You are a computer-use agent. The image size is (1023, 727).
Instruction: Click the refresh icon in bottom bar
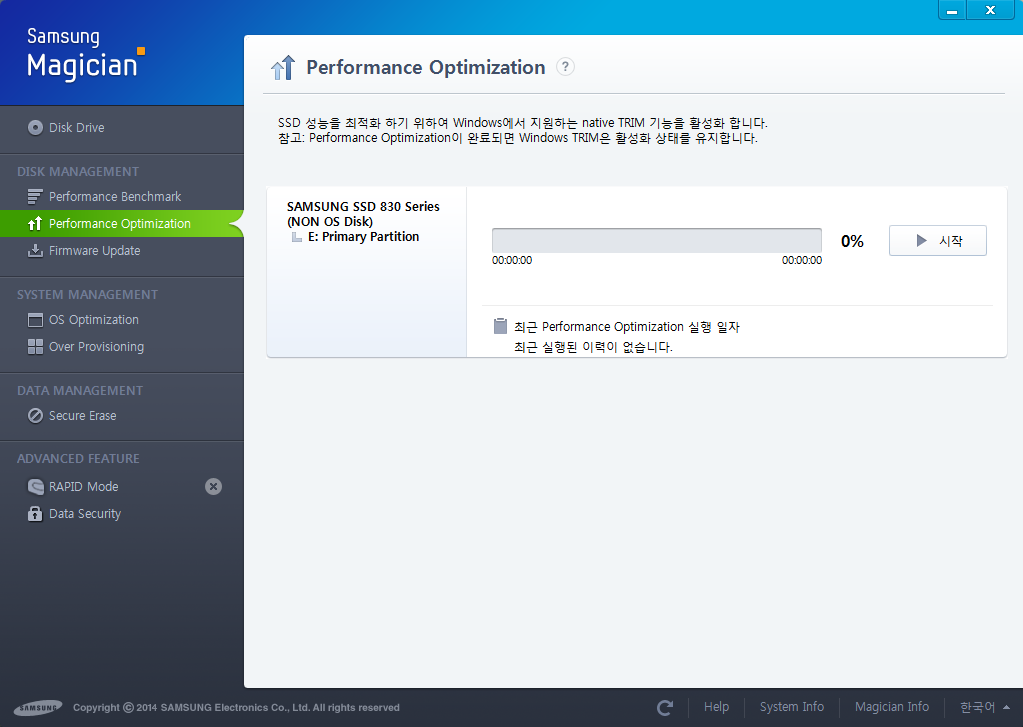[665, 707]
